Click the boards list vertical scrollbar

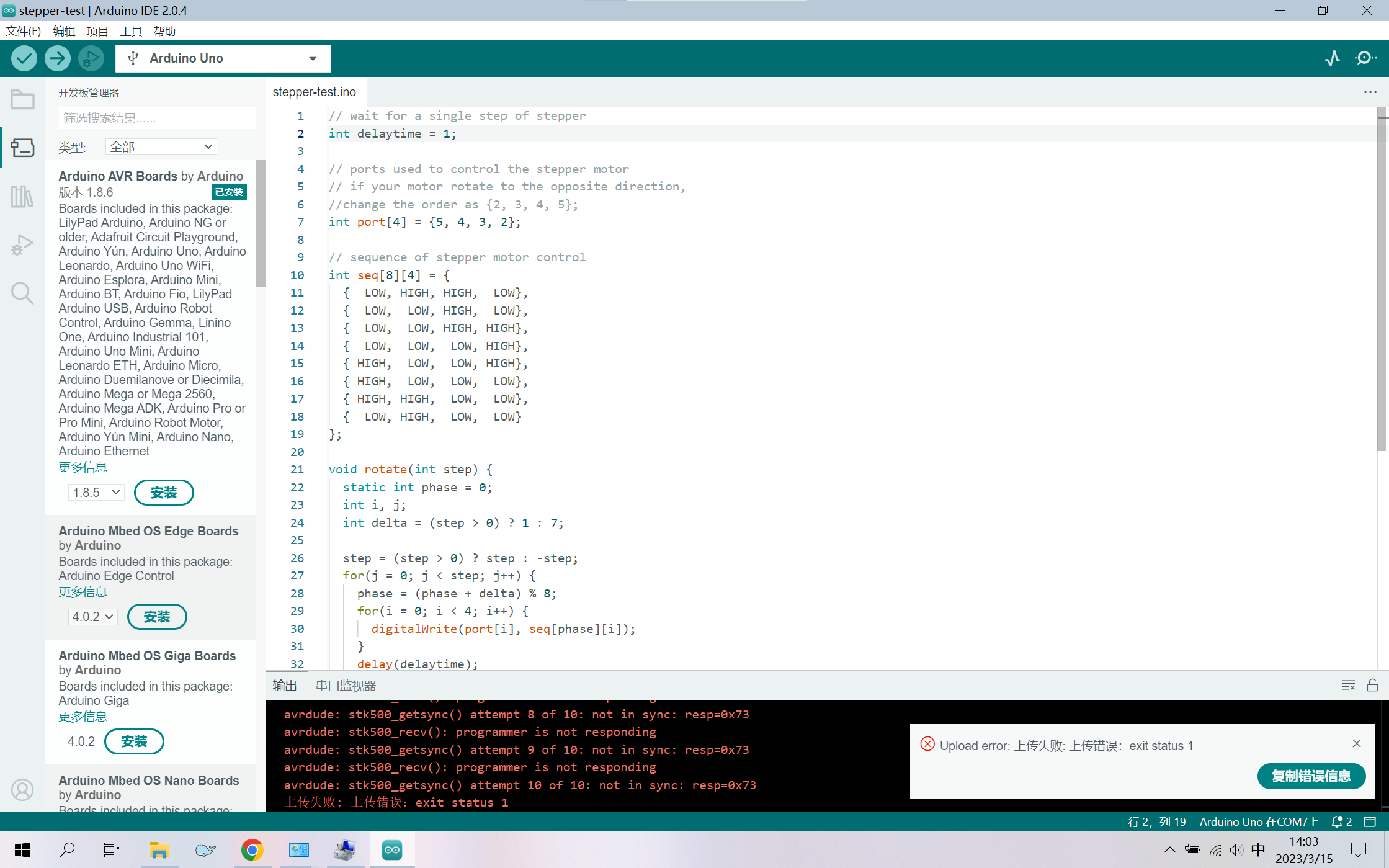coord(261,223)
